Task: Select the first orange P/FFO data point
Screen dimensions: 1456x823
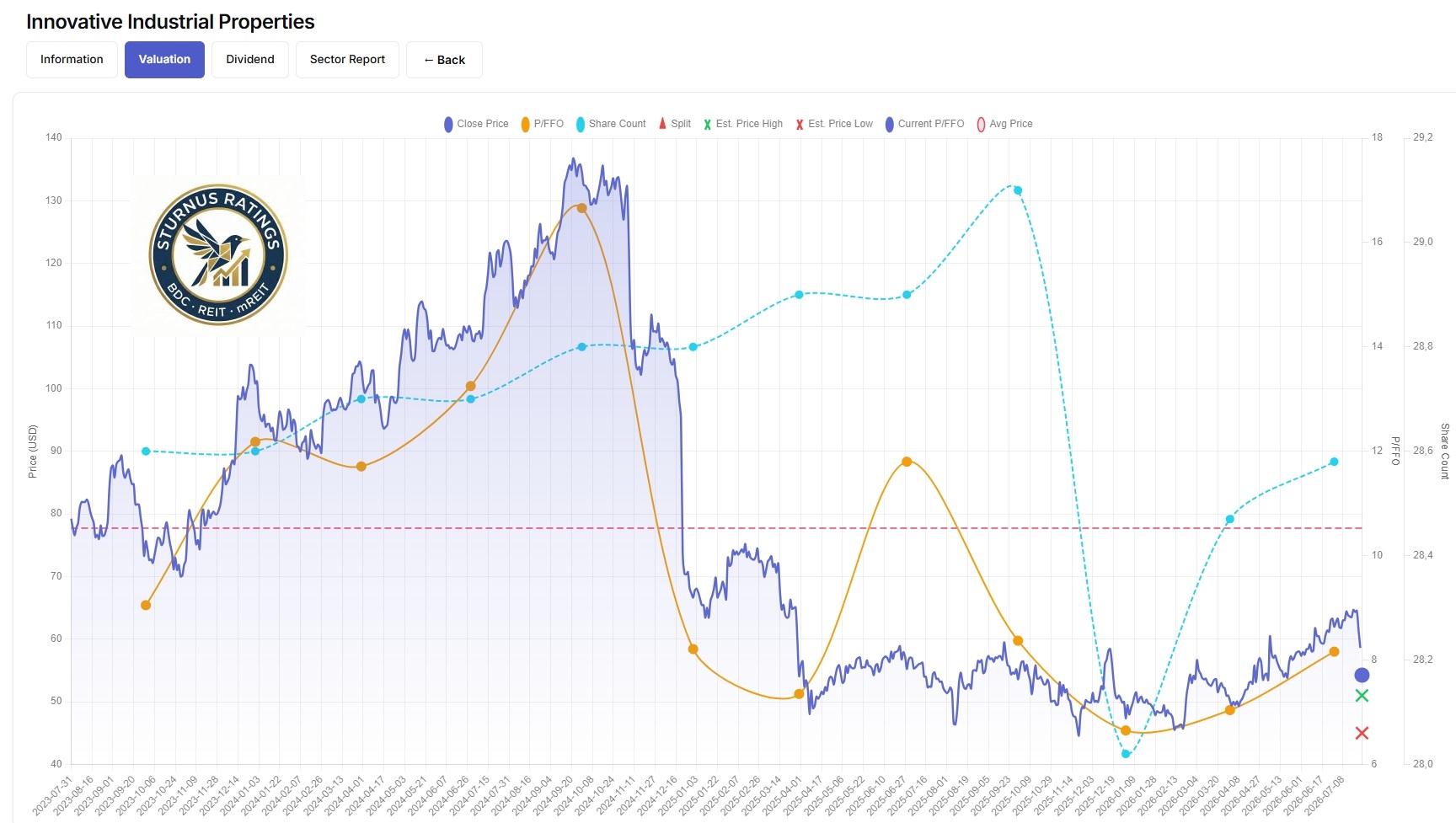Action: pyautogui.click(x=146, y=605)
